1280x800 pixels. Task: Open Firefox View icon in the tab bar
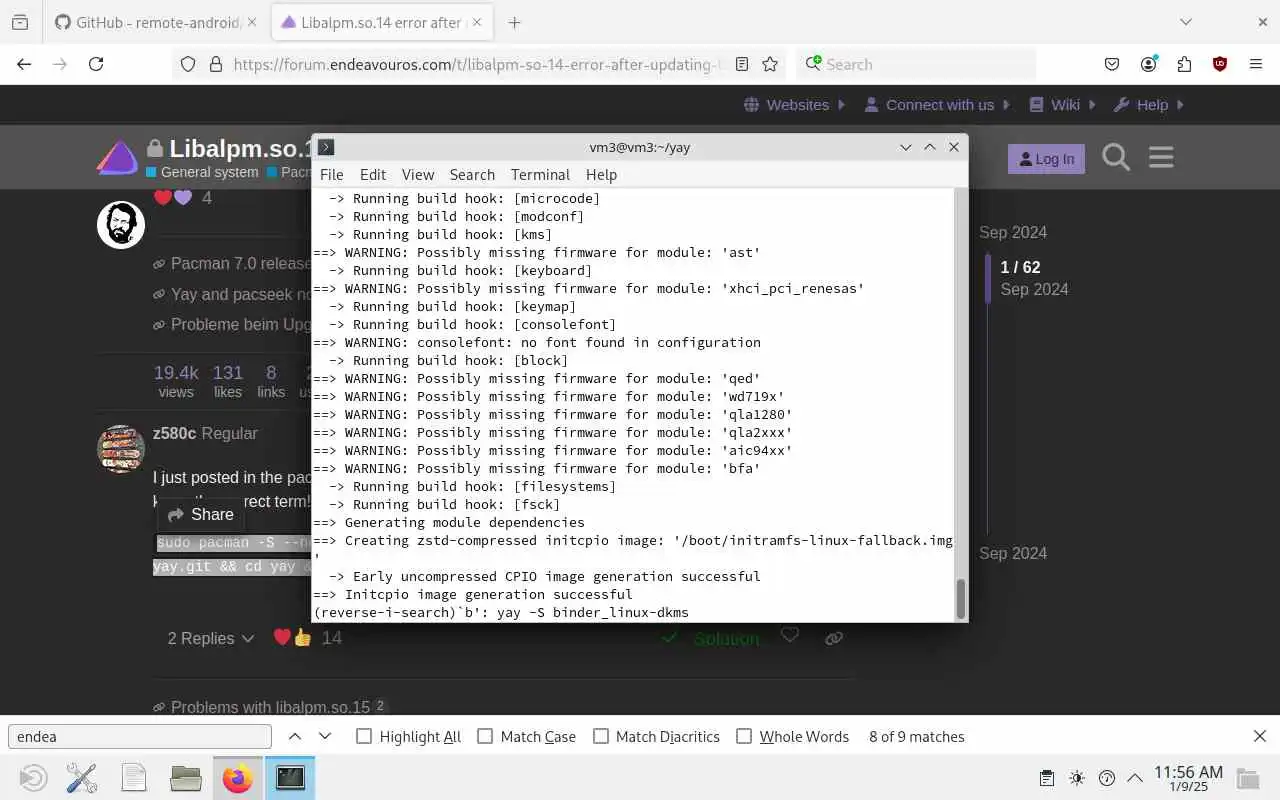(20, 22)
